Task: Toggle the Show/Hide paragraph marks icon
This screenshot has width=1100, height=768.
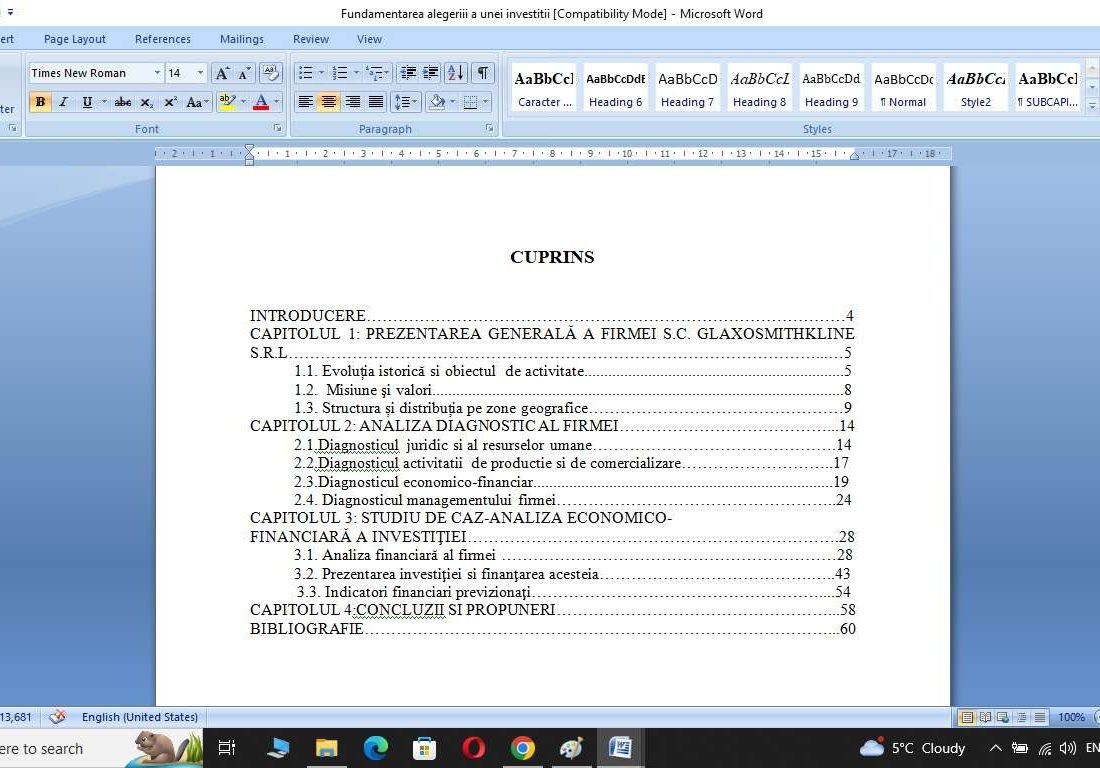Action: coord(483,73)
